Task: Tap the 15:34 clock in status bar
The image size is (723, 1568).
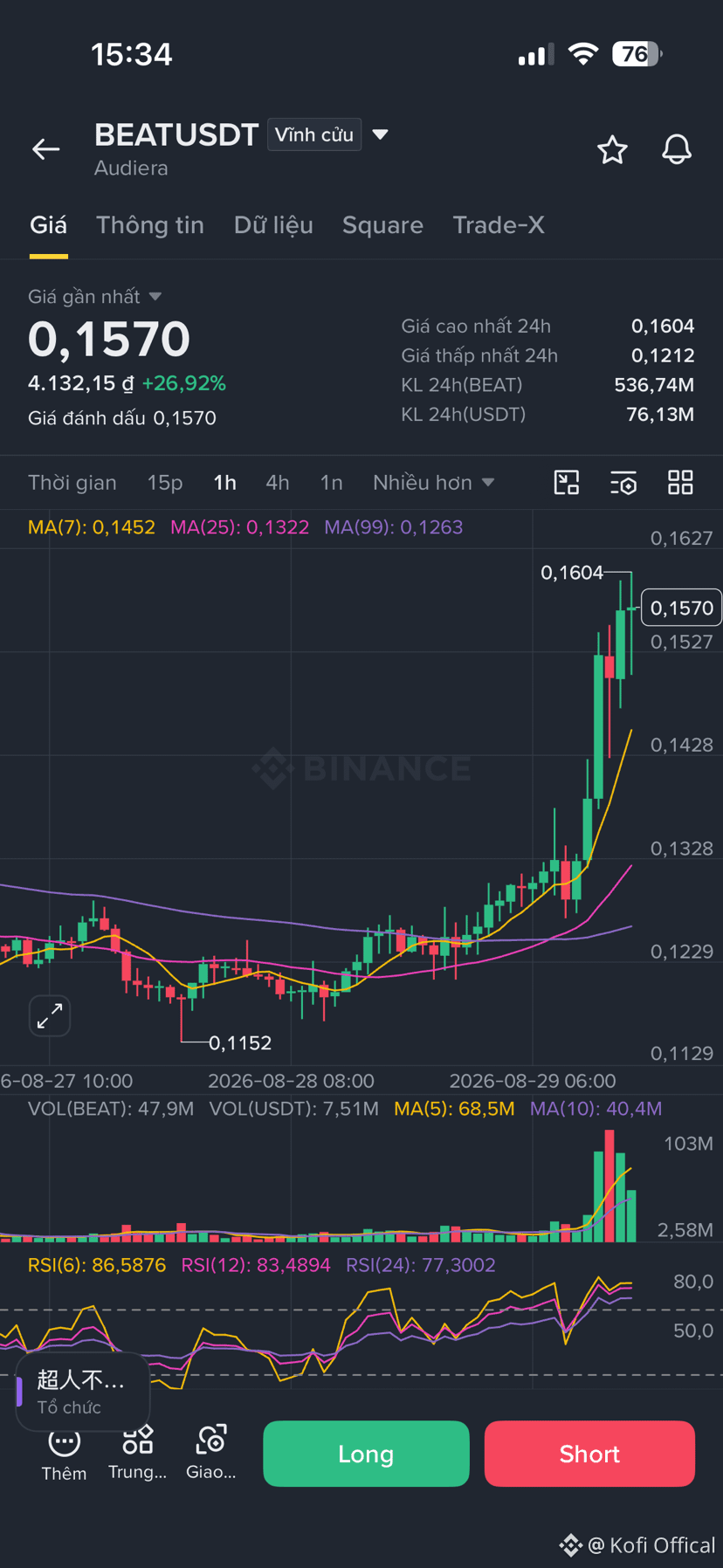Action: 132,54
